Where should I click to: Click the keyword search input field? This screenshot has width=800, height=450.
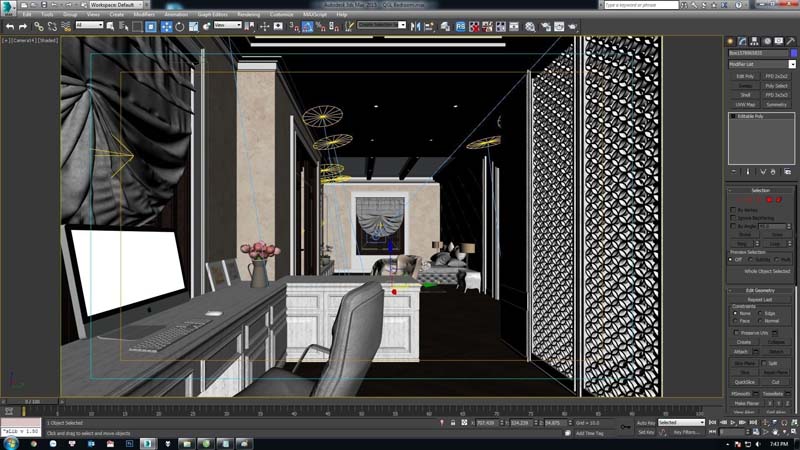(640, 5)
